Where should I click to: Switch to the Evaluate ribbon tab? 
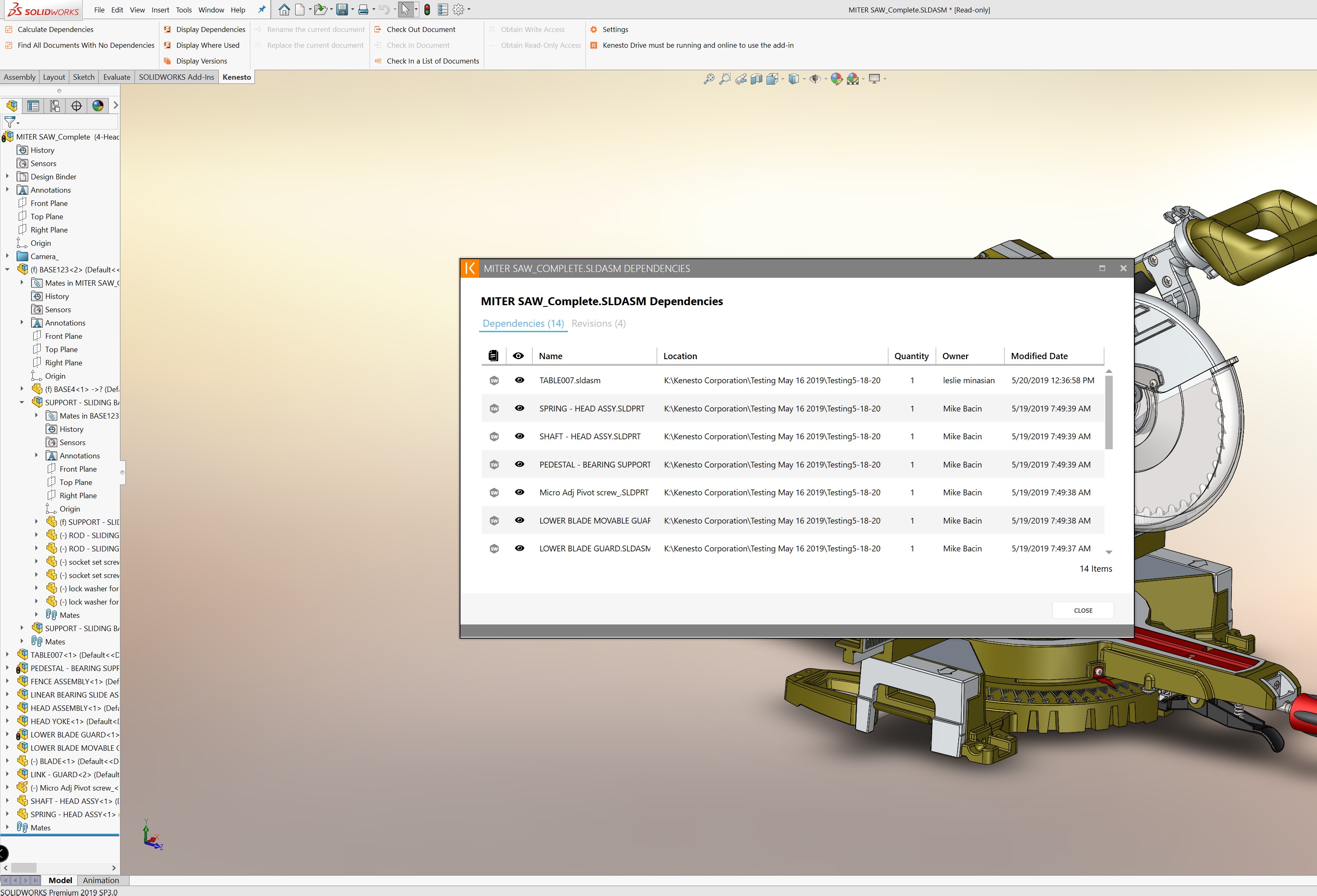tap(117, 77)
